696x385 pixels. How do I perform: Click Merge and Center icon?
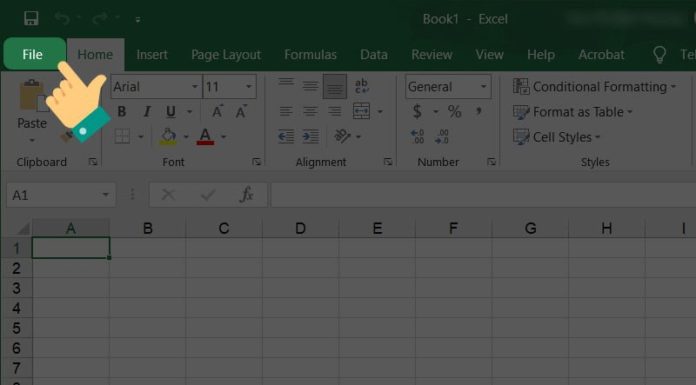coord(361,111)
